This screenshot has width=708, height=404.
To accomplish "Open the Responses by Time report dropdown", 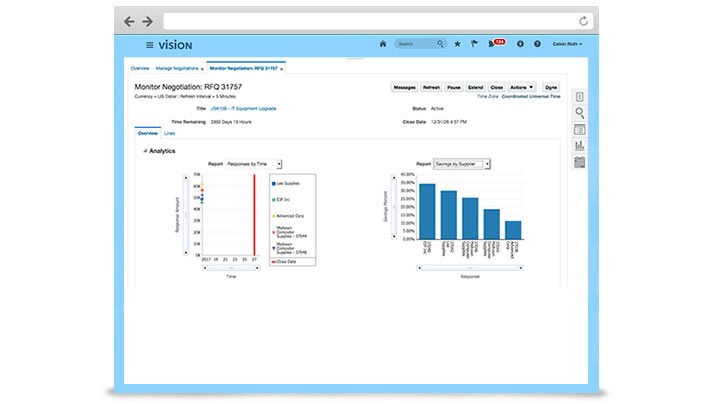I will [x=254, y=164].
